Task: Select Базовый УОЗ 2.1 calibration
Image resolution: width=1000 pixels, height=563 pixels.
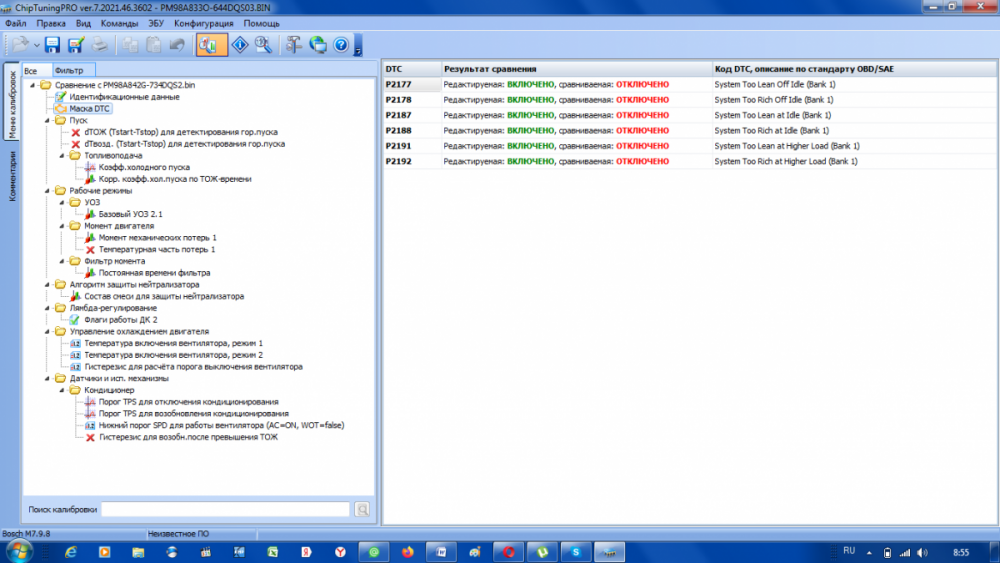Action: point(131,214)
